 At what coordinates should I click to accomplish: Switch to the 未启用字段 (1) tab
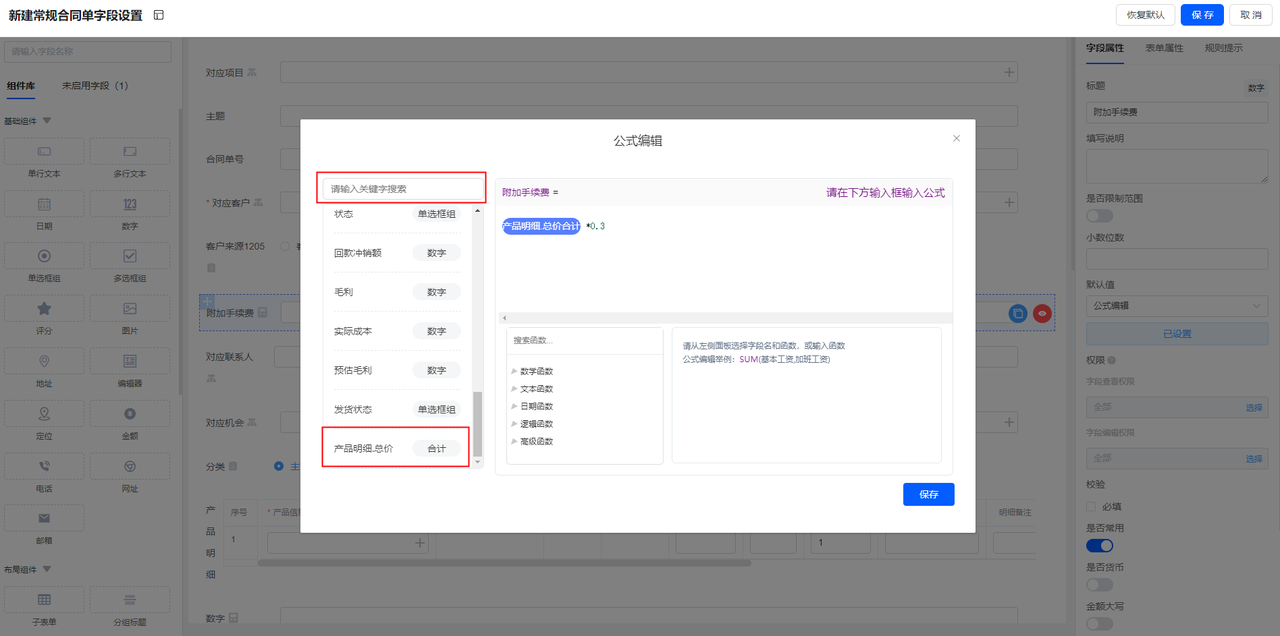tap(95, 86)
